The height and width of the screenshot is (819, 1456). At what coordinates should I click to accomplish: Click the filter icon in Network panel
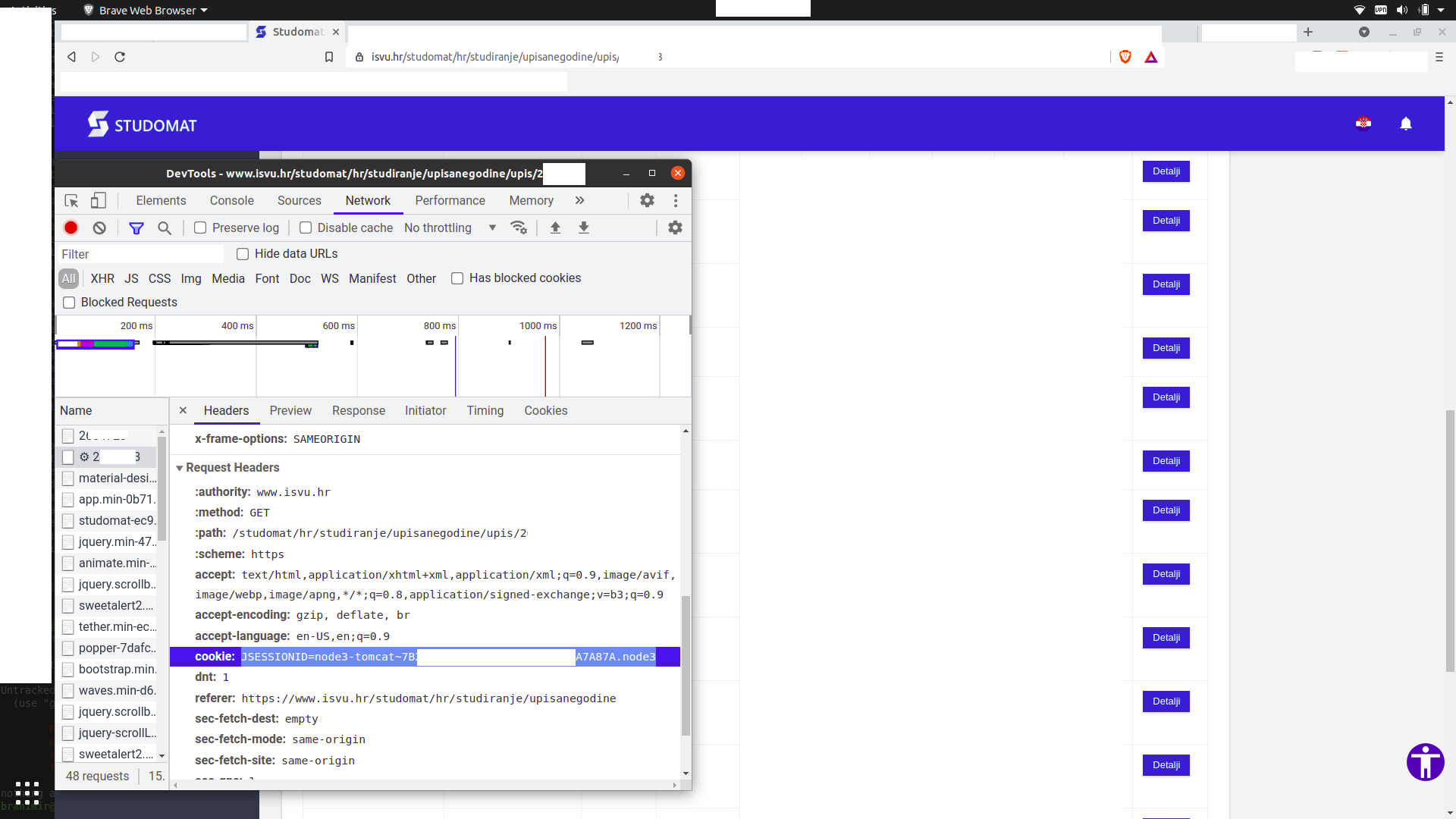136,227
